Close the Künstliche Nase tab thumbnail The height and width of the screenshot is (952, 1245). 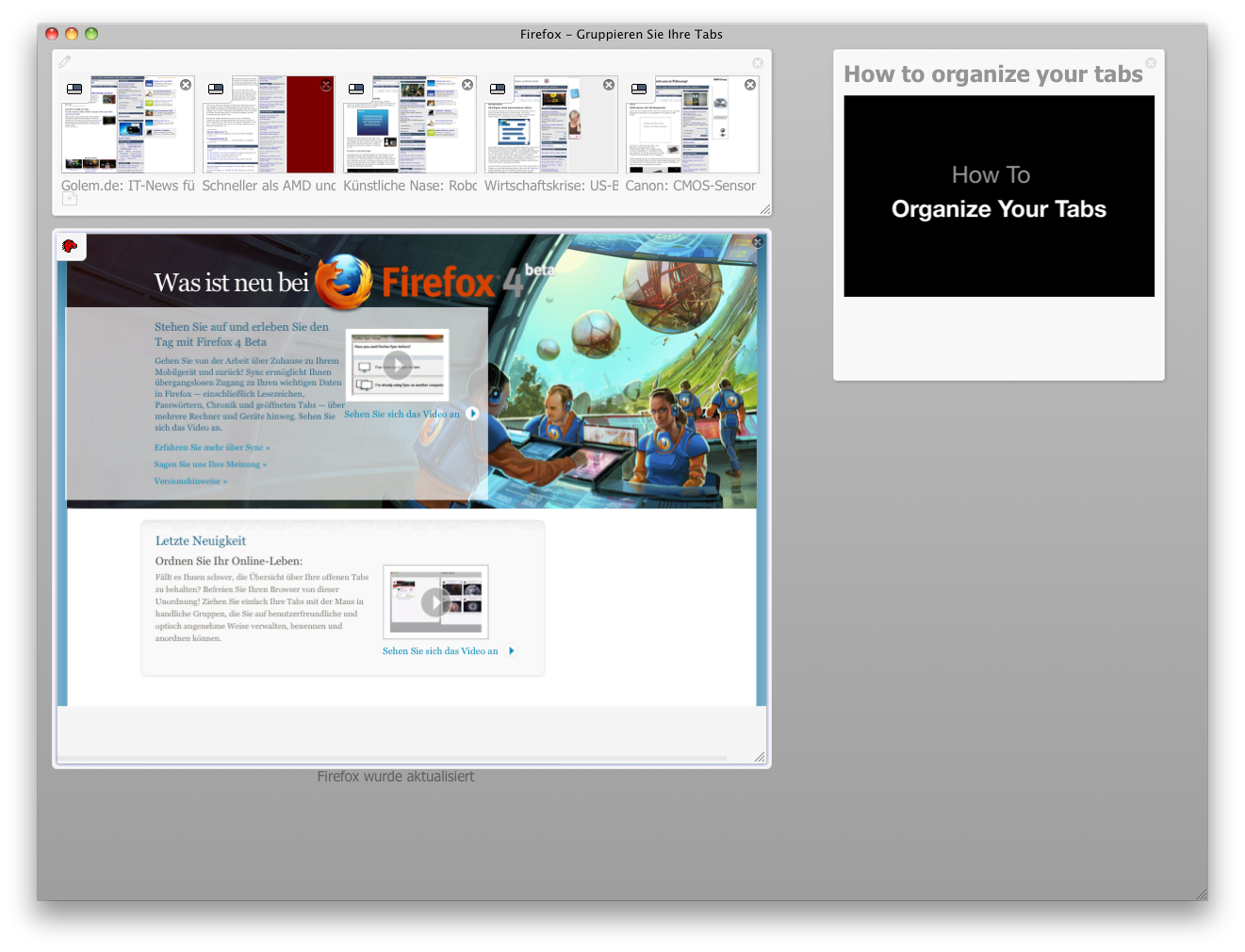point(467,84)
